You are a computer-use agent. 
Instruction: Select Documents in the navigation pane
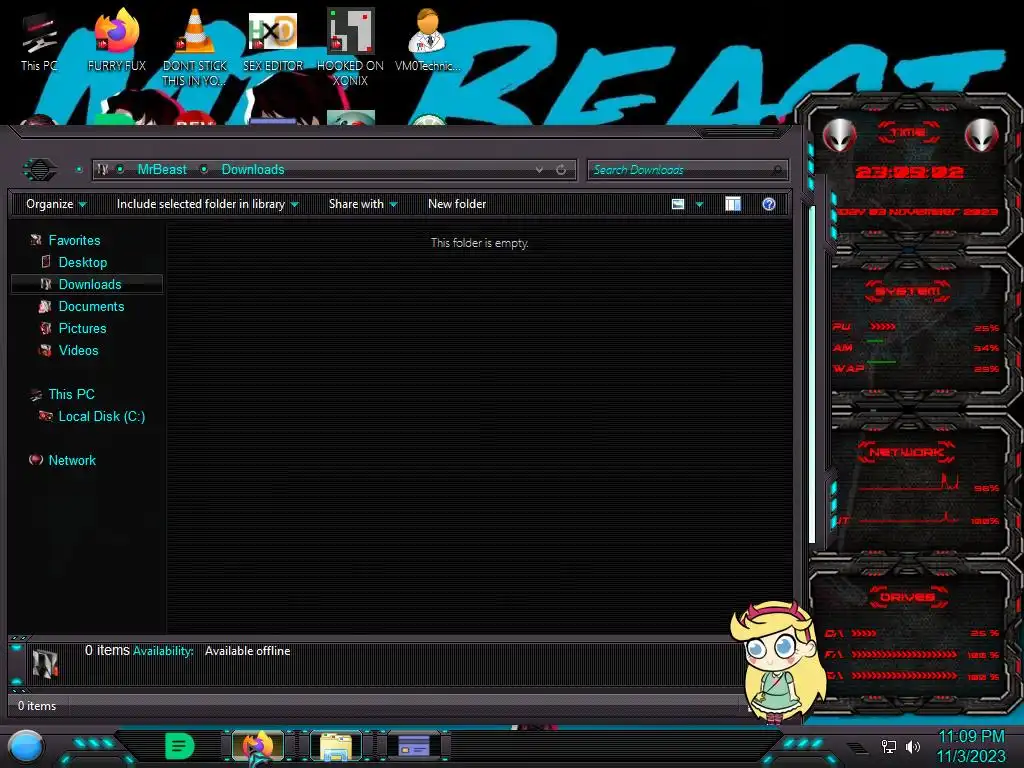pos(91,306)
